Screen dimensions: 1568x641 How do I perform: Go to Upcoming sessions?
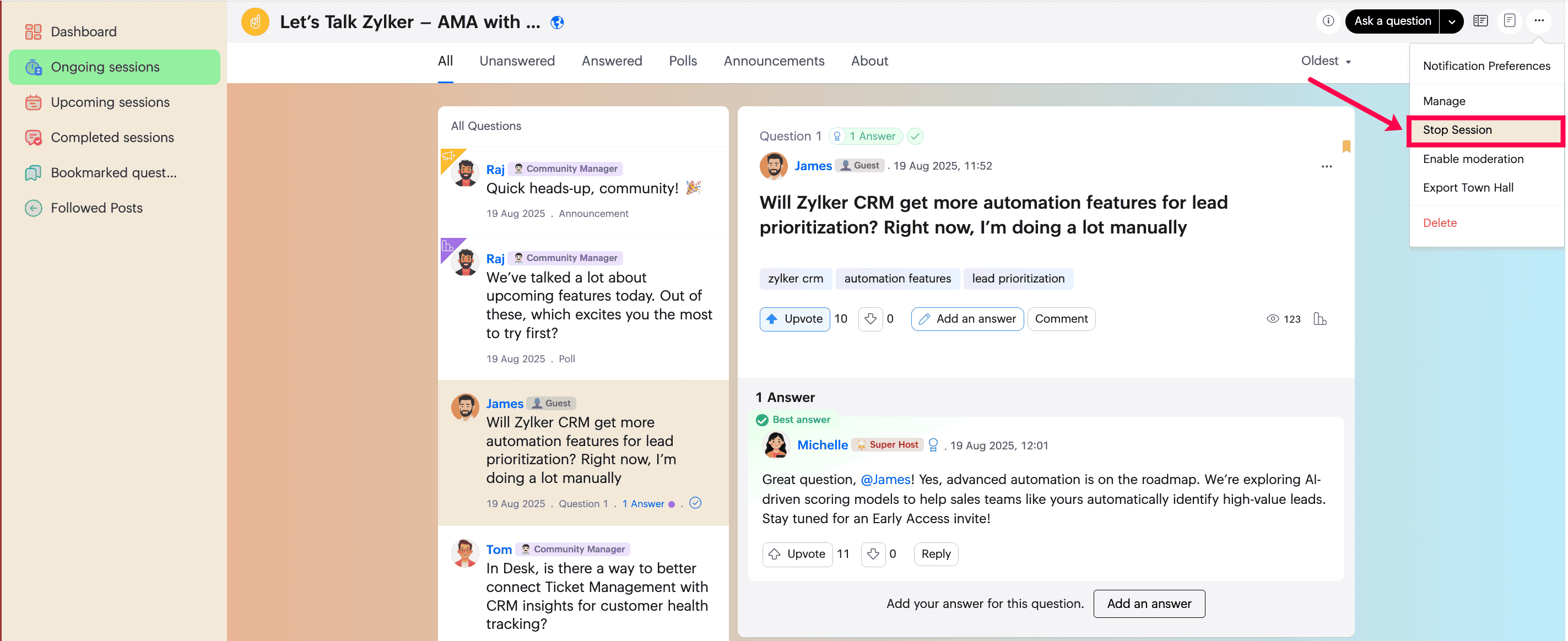point(115,102)
